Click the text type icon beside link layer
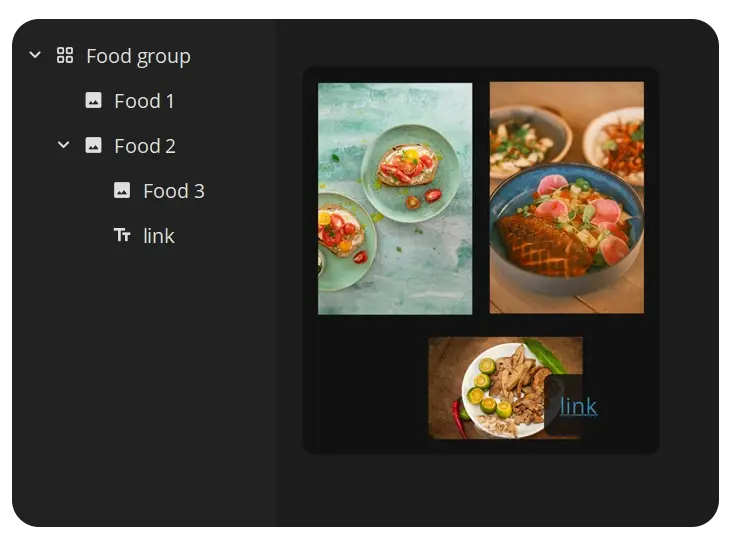 122,236
